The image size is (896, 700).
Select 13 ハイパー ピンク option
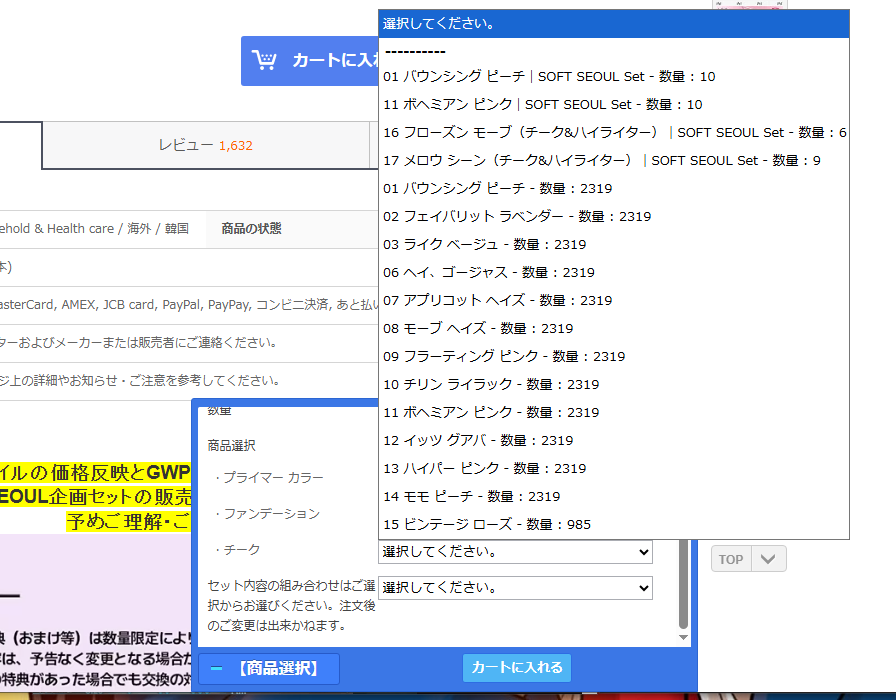point(485,468)
